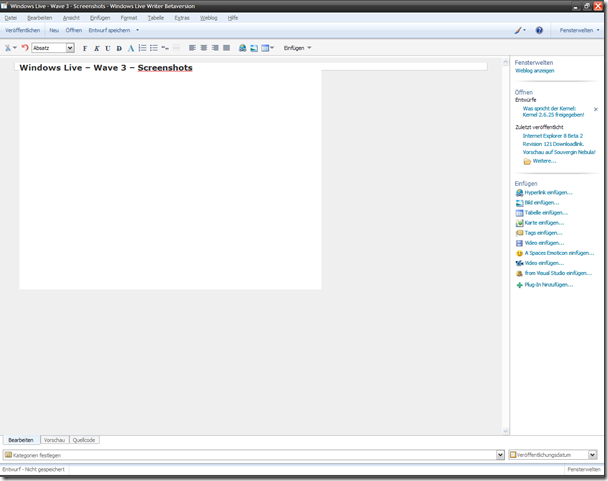Open the Tabelle menu

[156, 18]
